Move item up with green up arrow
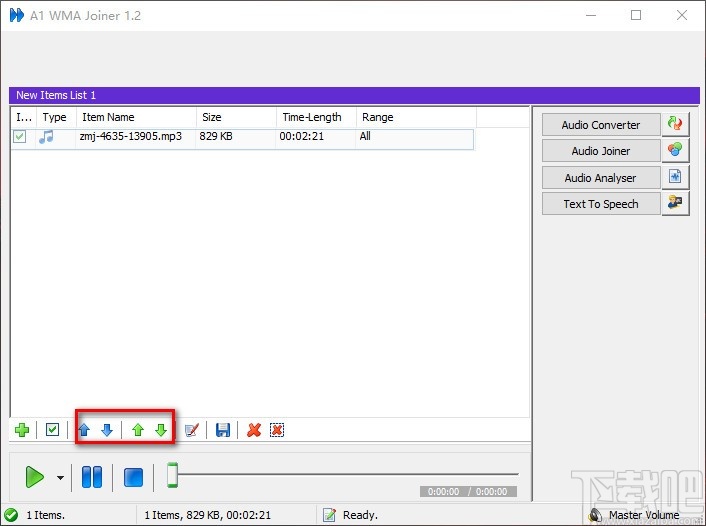This screenshot has height=526, width=706. point(138,430)
